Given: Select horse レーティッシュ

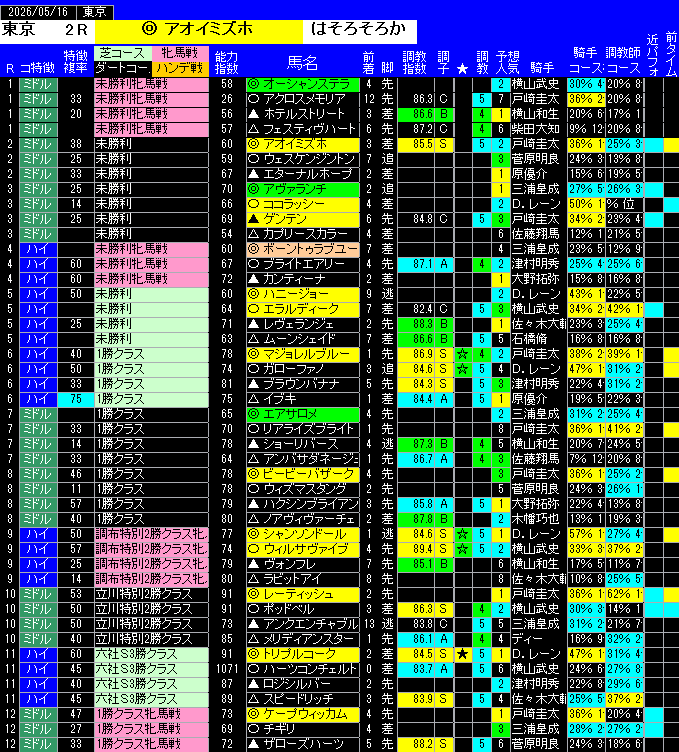Looking at the screenshot, I should click(303, 594).
